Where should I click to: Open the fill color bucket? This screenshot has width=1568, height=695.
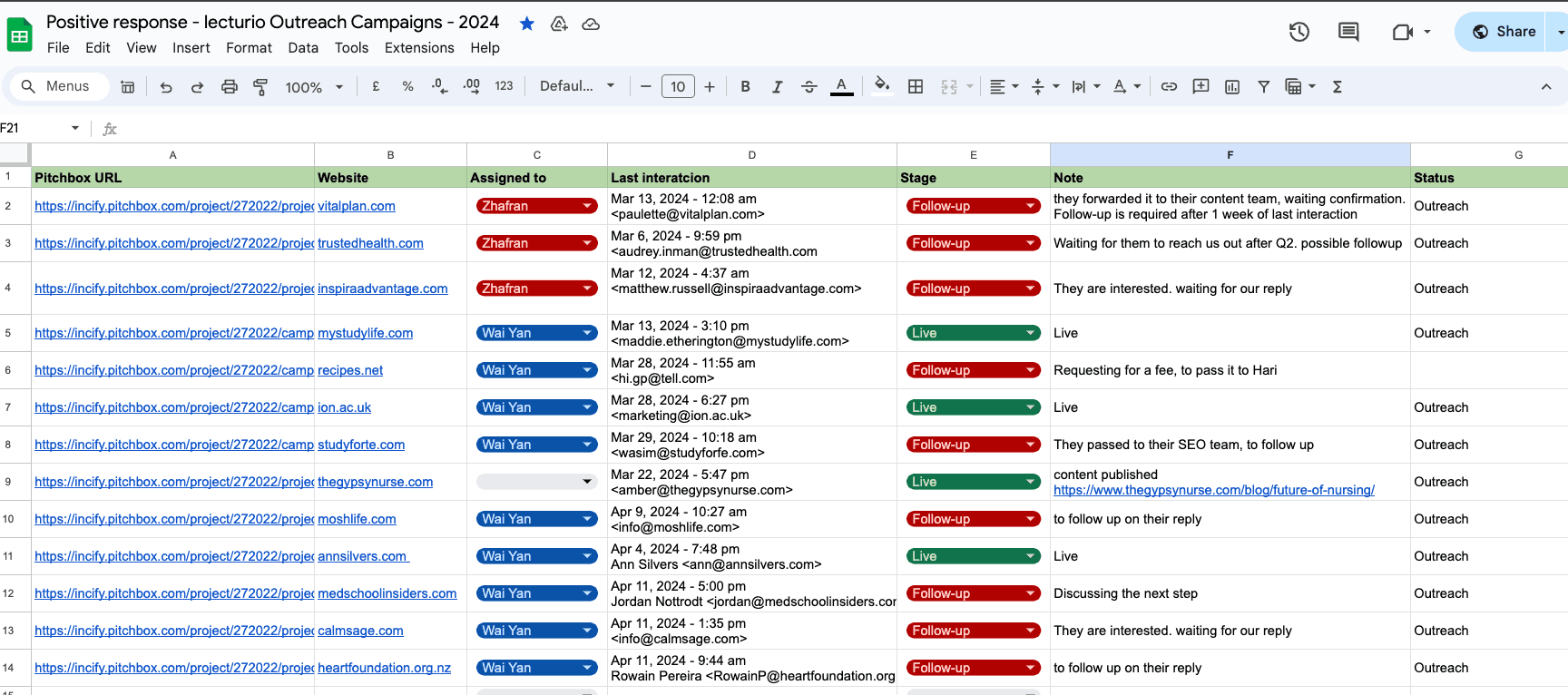(881, 86)
